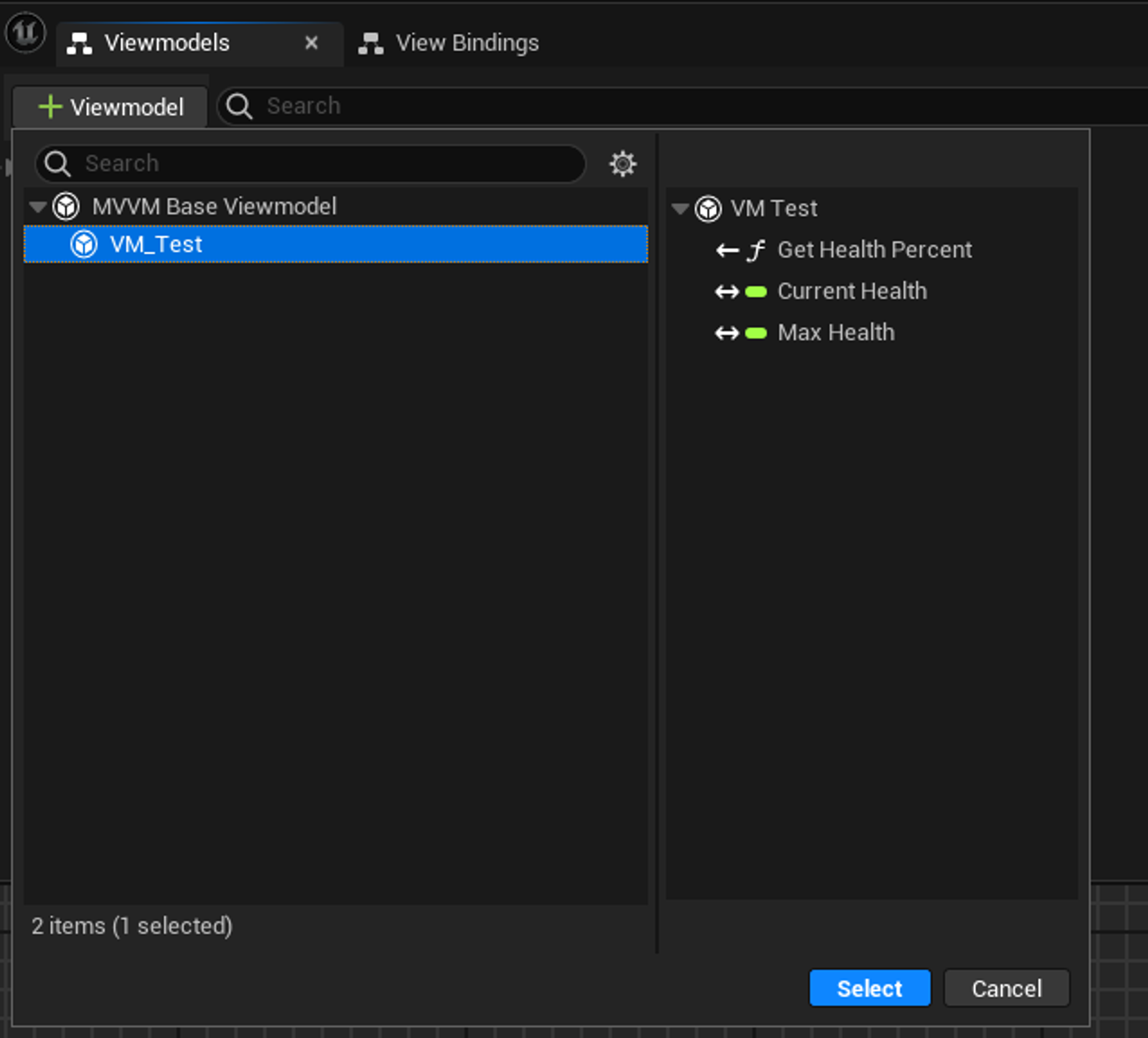Click the VM Test header class icon

tap(708, 209)
